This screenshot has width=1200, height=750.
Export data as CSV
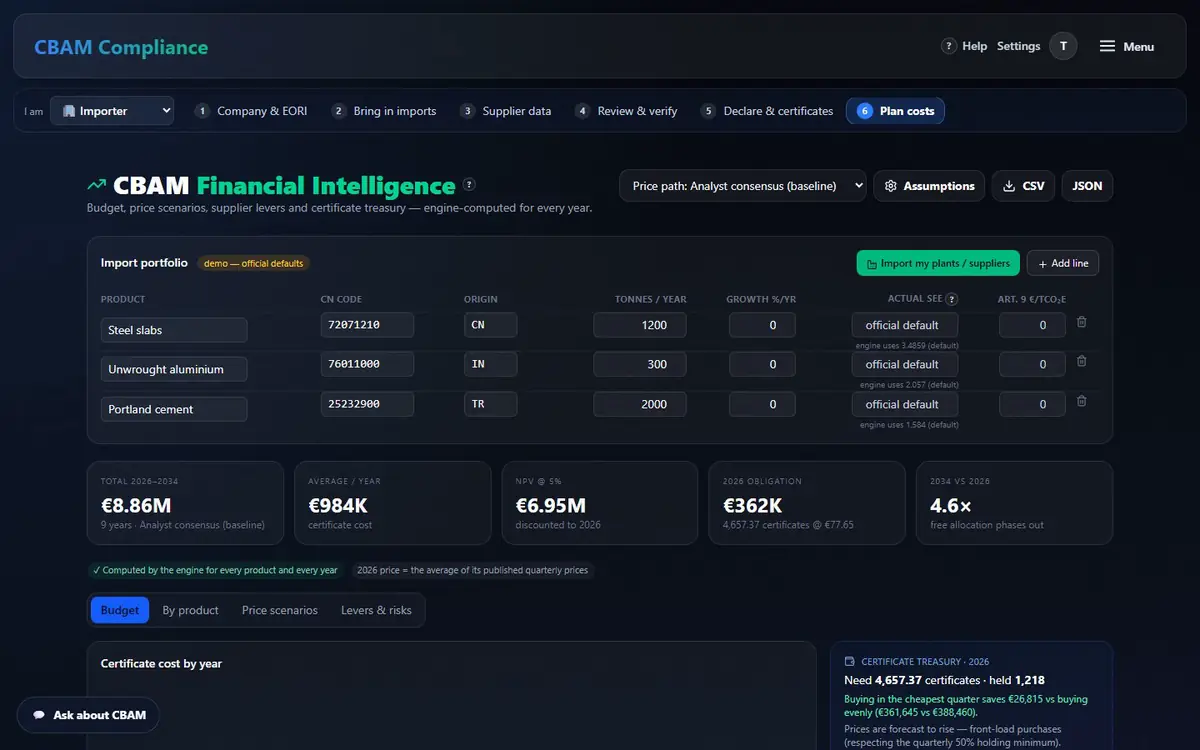coord(1023,186)
